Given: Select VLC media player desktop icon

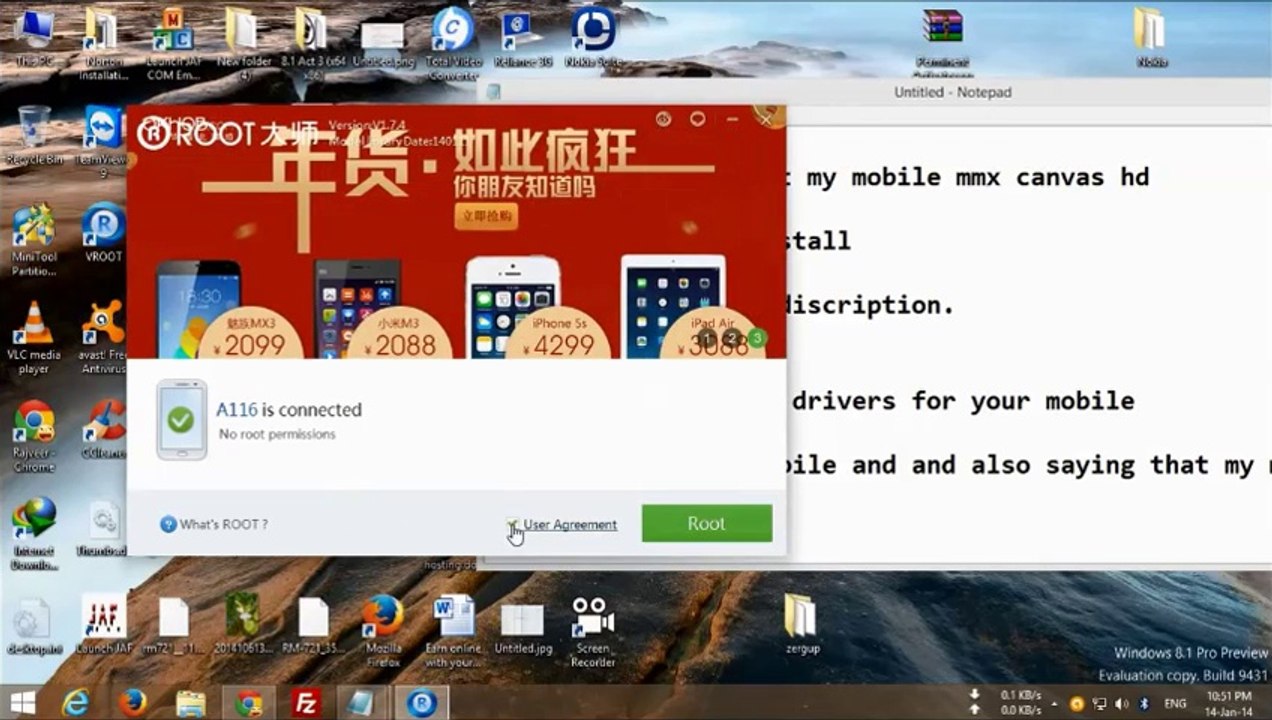Looking at the screenshot, I should (x=34, y=338).
